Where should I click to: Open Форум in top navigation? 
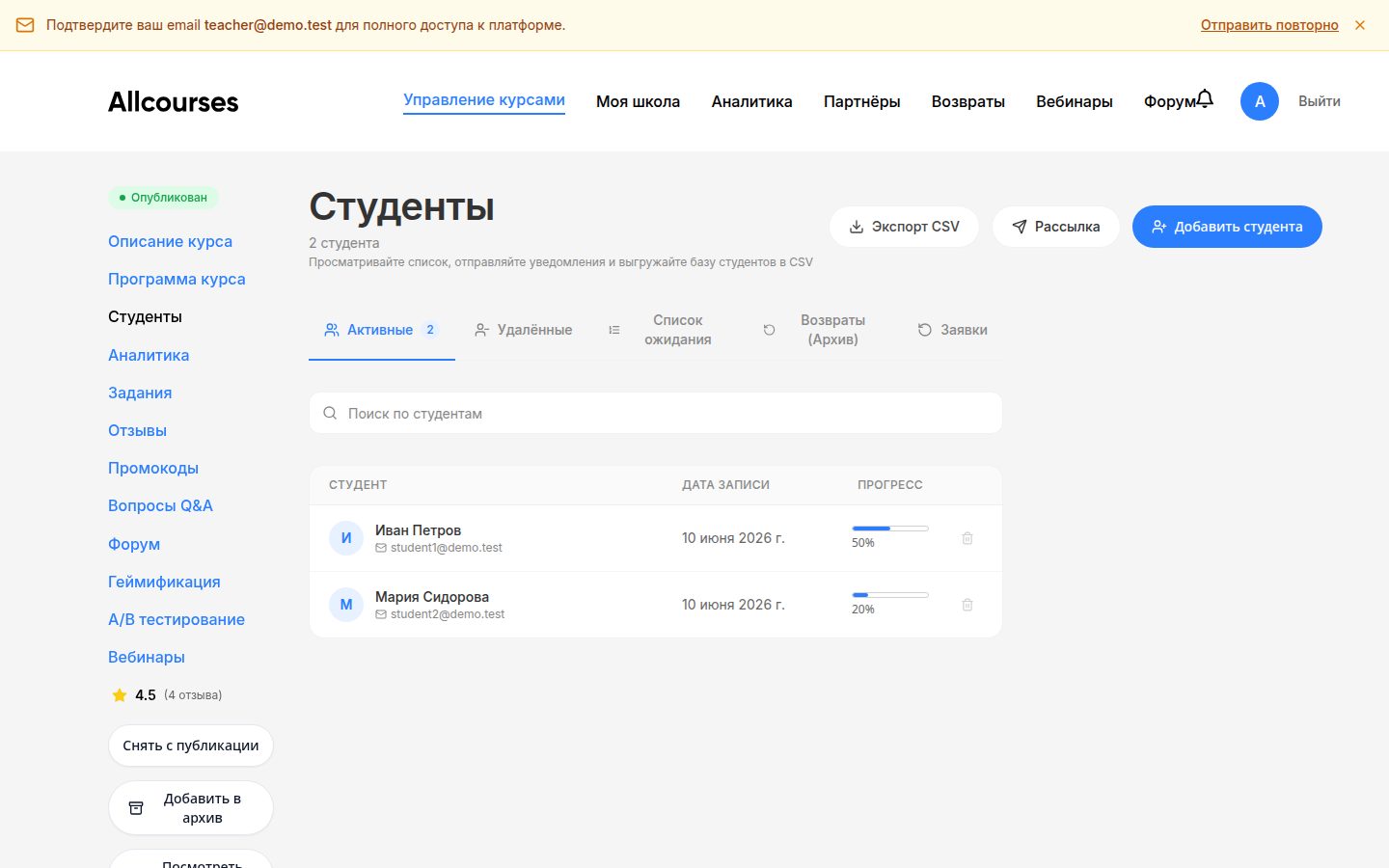pos(1169,101)
